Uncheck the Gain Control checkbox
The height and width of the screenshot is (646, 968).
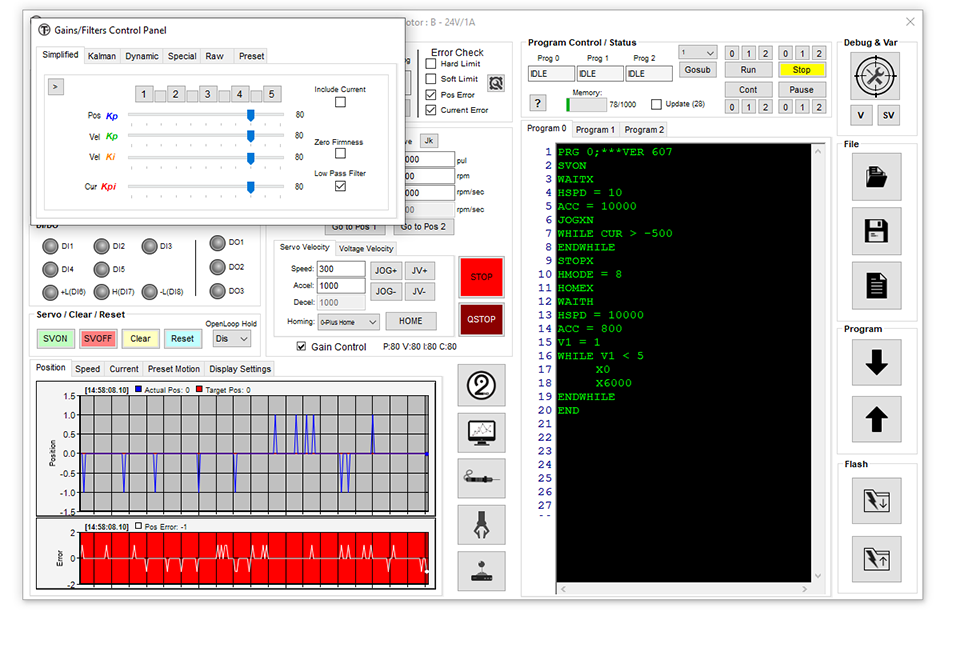pos(302,347)
